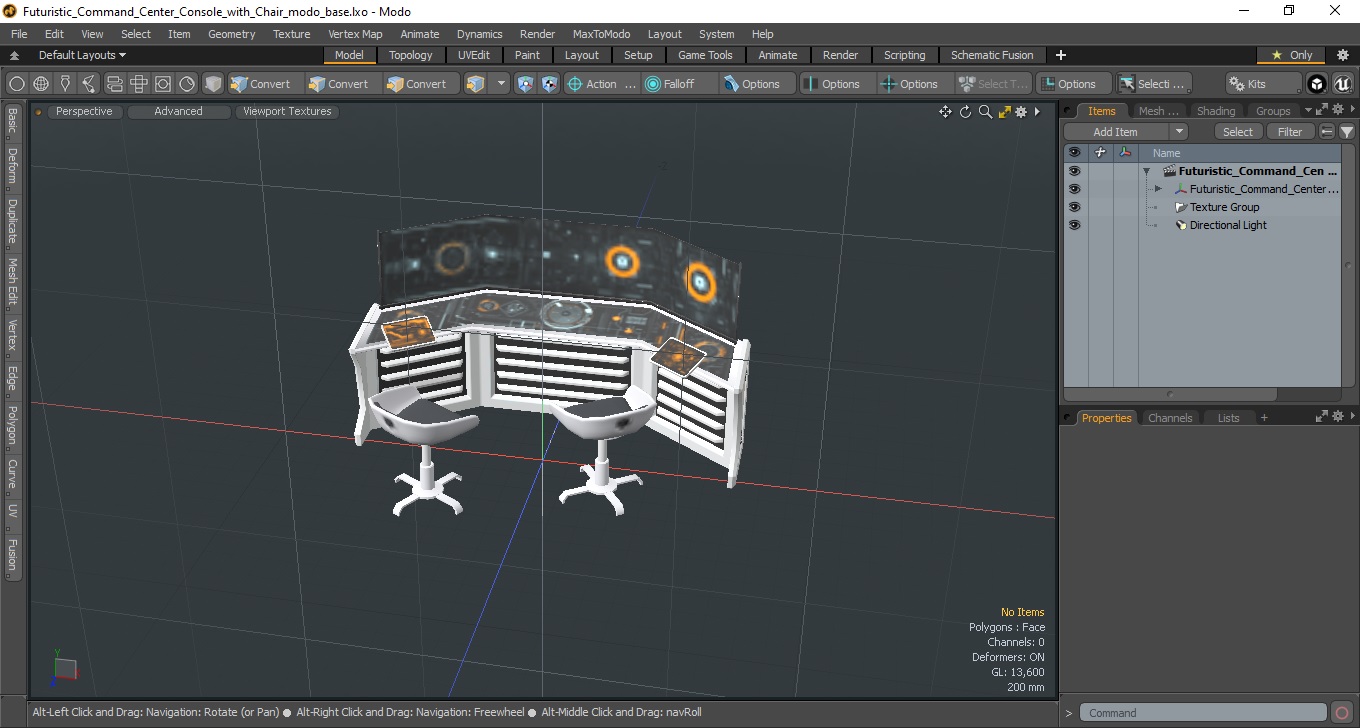The height and width of the screenshot is (728, 1360).
Task: Click the viewport pan move icon
Action: tap(945, 112)
